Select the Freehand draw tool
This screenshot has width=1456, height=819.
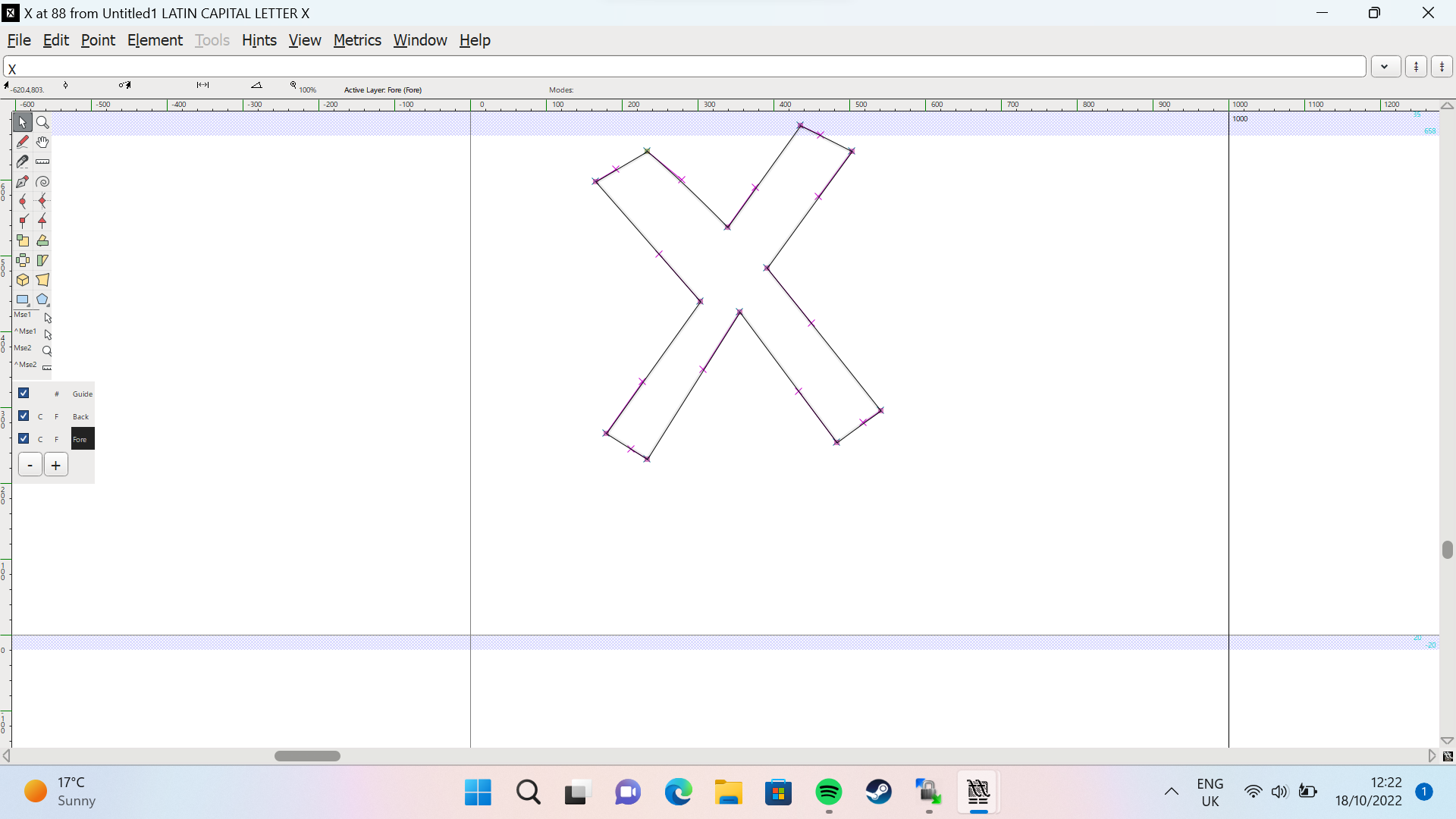(x=23, y=142)
